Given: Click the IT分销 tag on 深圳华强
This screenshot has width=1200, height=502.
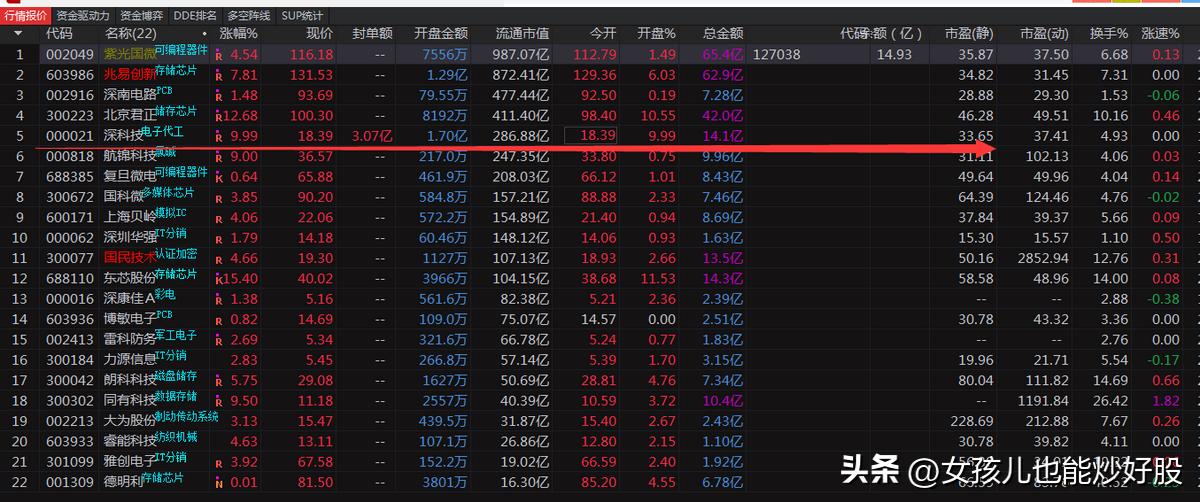Looking at the screenshot, I should [171, 234].
